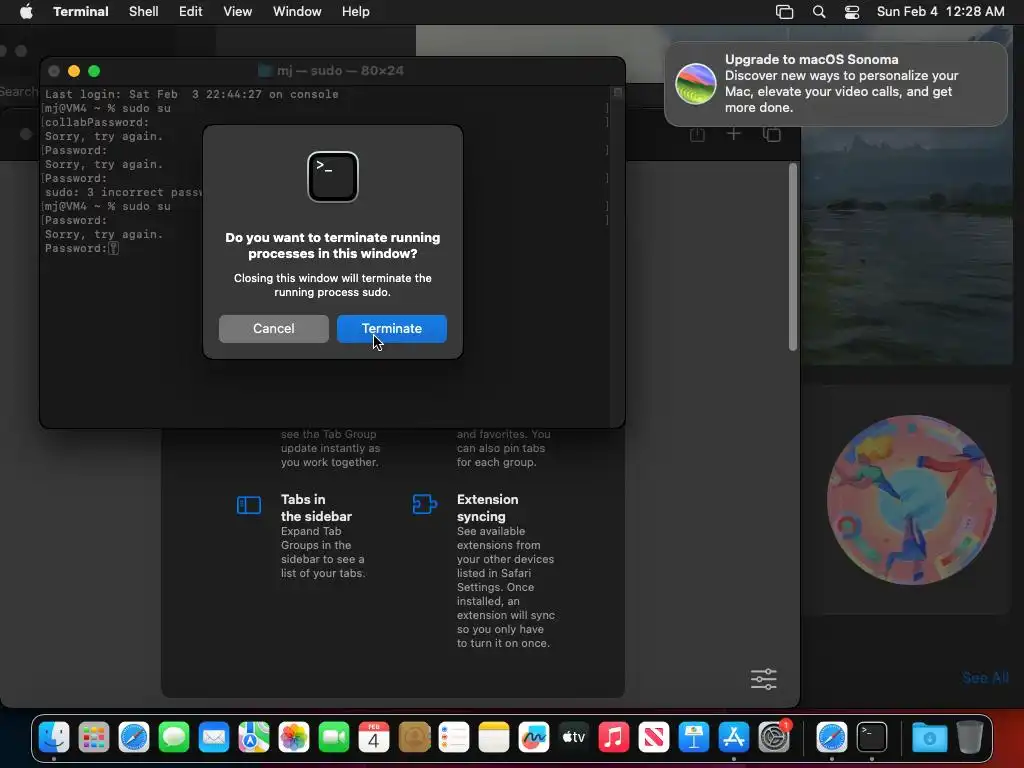Open FaceTime from the Dock
1024x768 pixels.
click(334, 738)
